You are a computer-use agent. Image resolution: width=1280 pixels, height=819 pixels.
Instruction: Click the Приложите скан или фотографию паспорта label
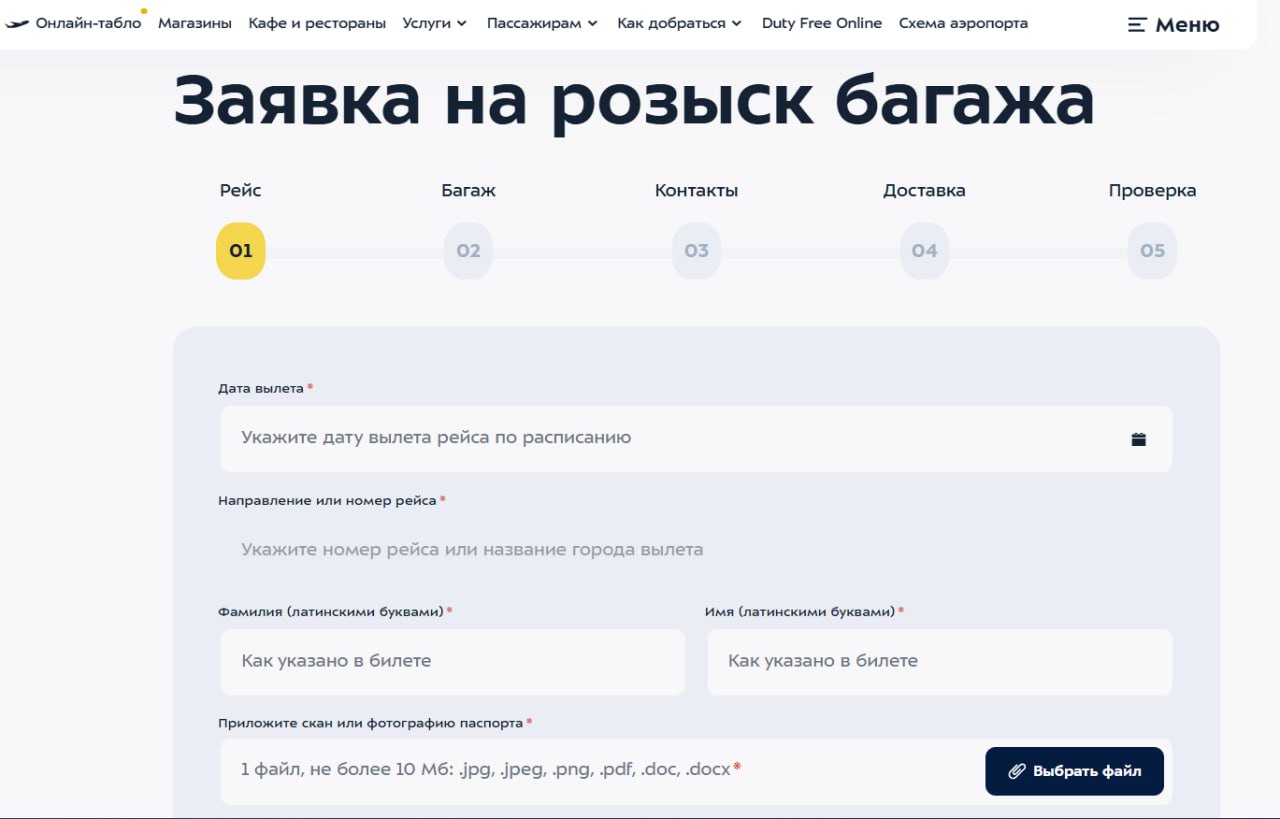click(x=370, y=722)
